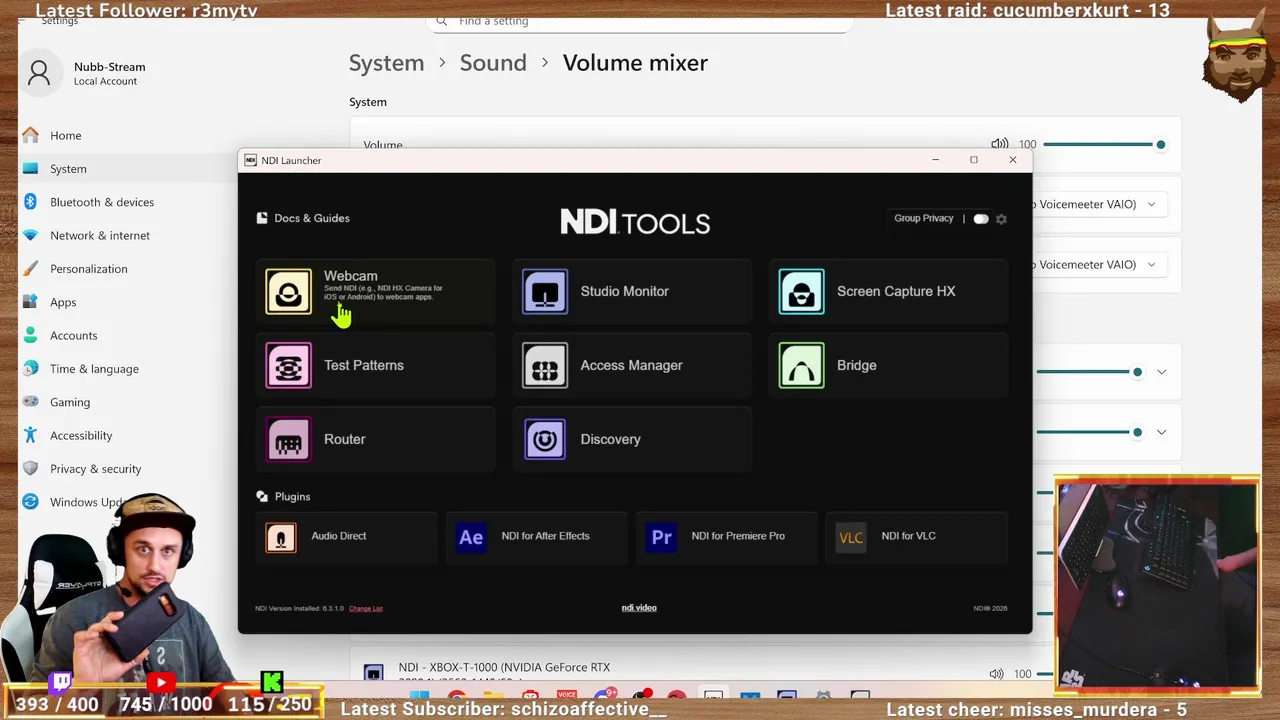The width and height of the screenshot is (1280, 720).
Task: Launch the NDI Discovery tool
Action: (631, 439)
